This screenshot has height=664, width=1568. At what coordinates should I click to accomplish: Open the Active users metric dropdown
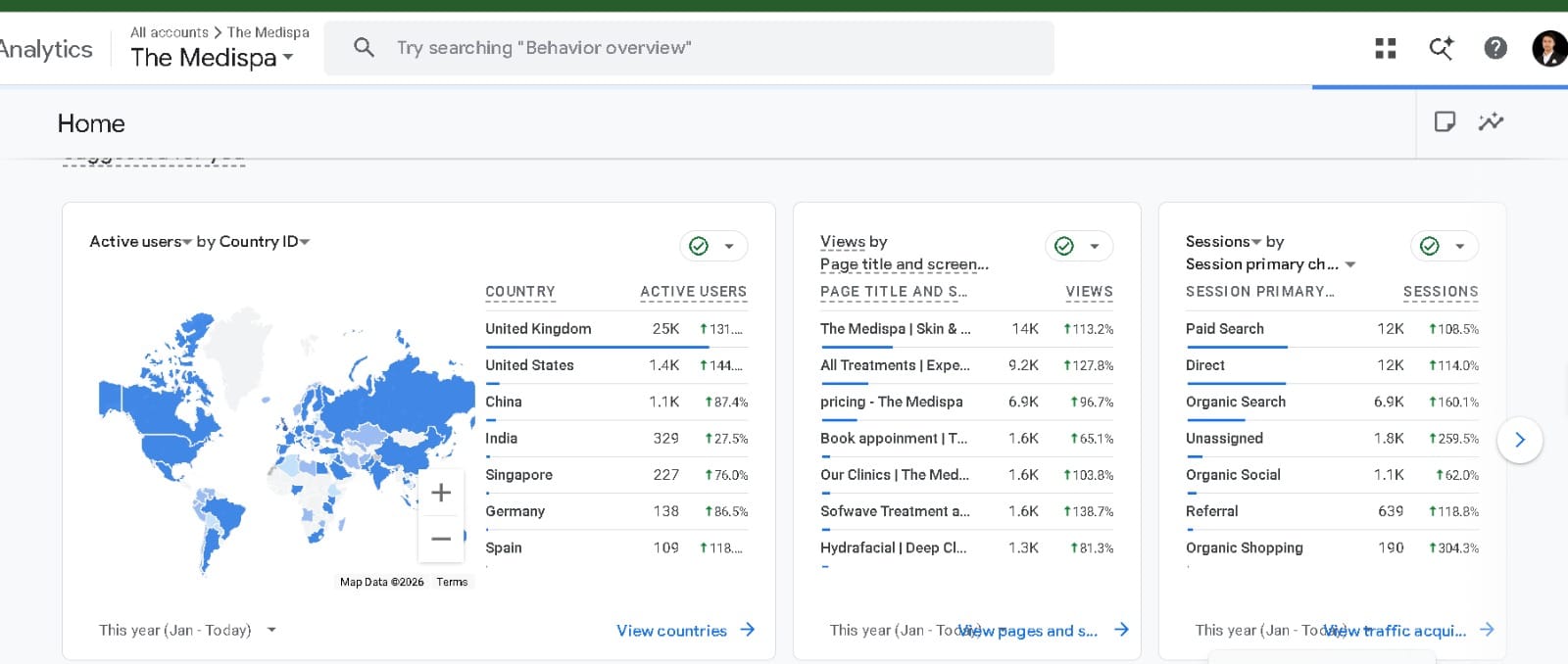tap(140, 242)
